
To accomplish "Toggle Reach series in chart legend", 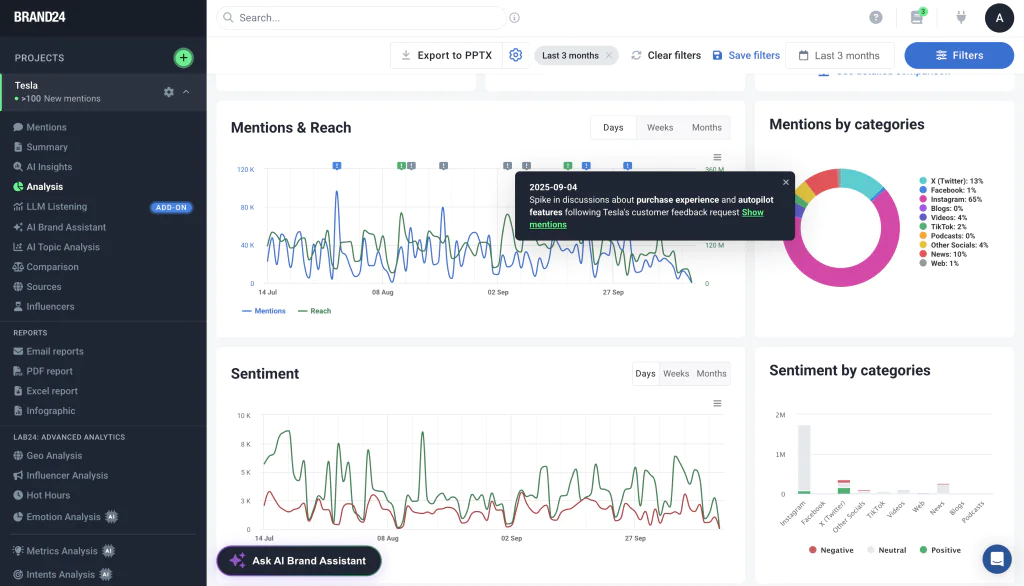I will point(314,311).
